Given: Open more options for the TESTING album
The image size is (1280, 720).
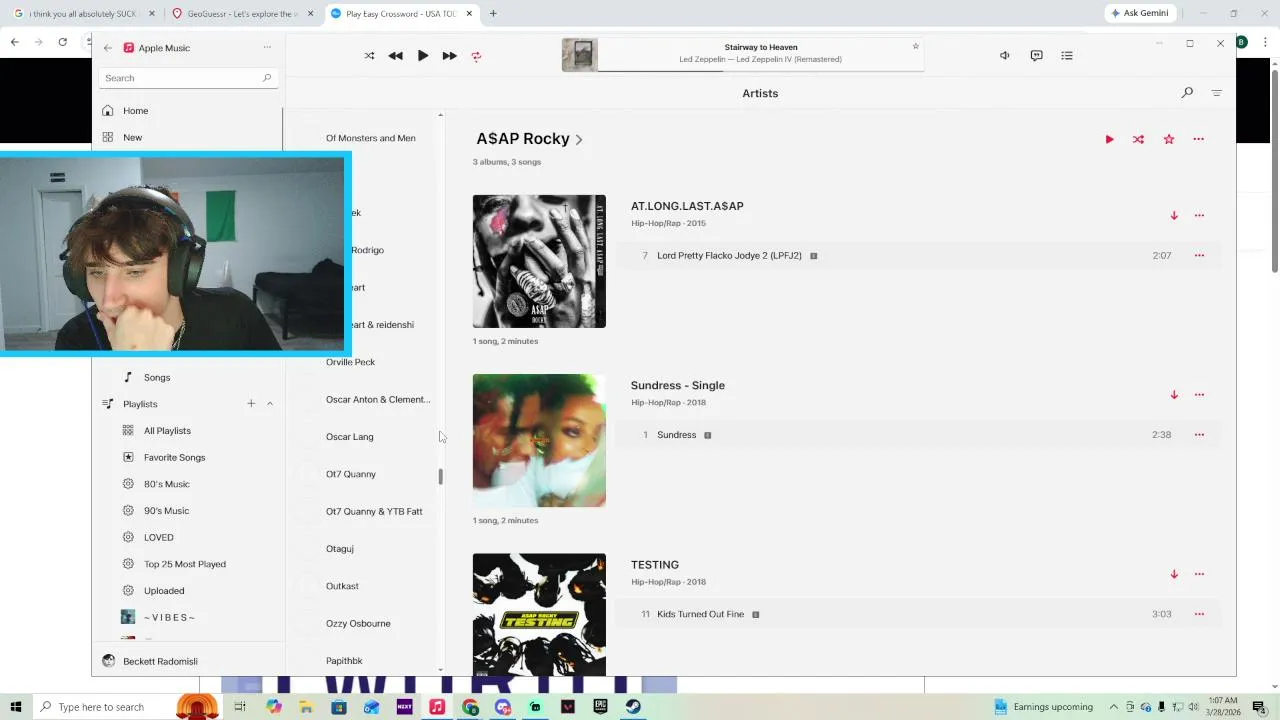Looking at the screenshot, I should point(1199,574).
